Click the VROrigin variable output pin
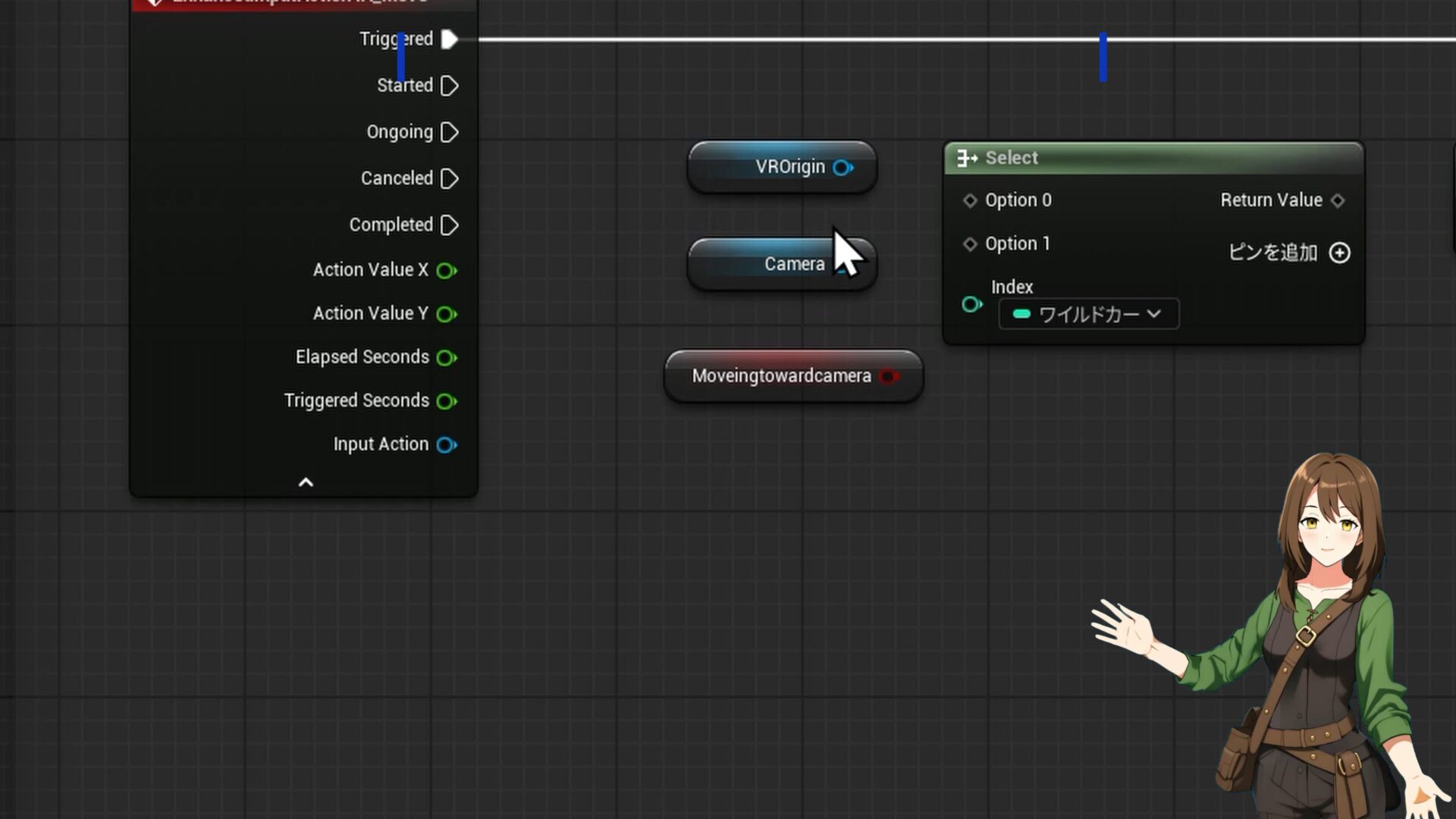1456x819 pixels. pos(843,168)
